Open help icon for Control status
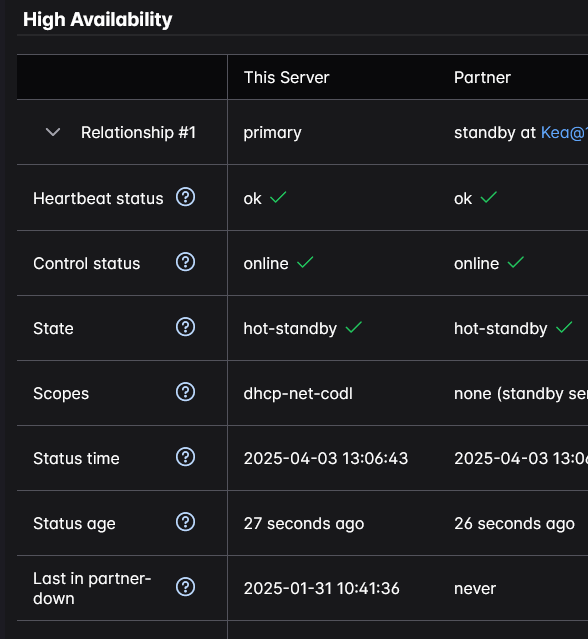This screenshot has height=639, width=588. point(185,262)
